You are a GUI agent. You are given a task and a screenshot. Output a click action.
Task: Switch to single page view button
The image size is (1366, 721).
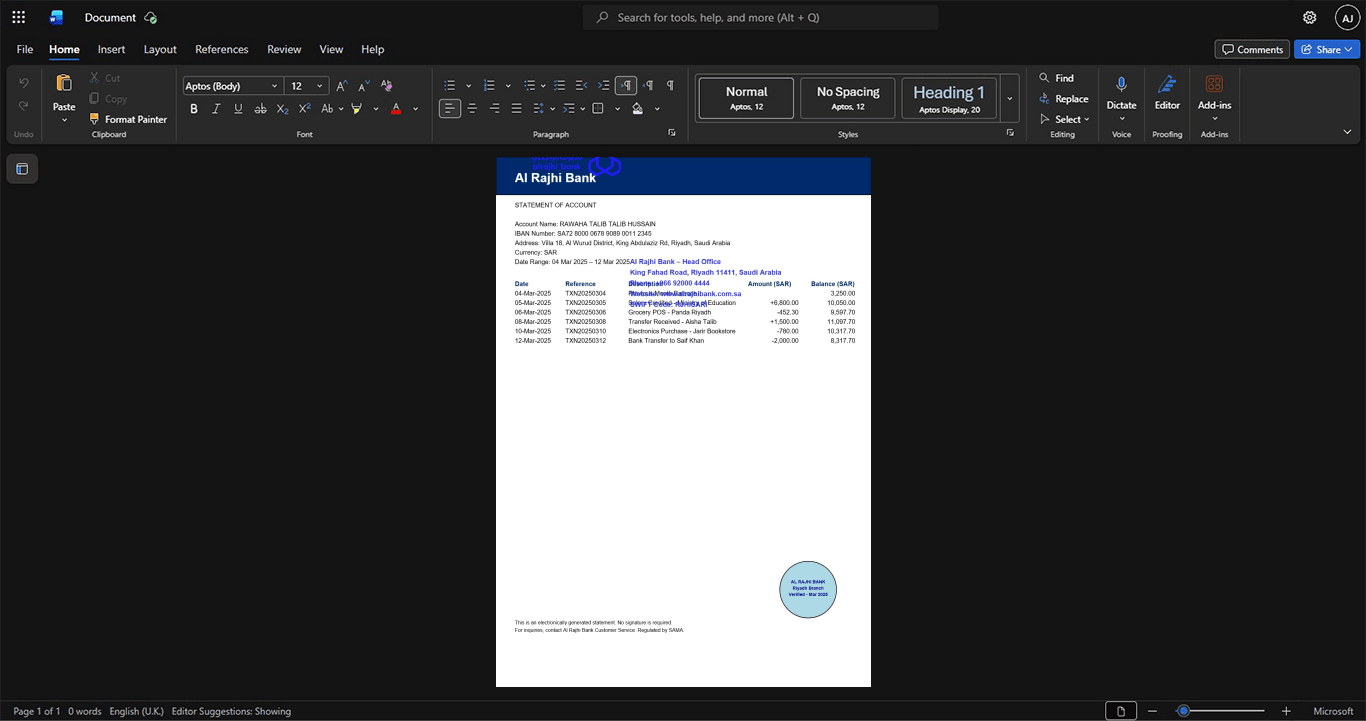pyautogui.click(x=1121, y=711)
